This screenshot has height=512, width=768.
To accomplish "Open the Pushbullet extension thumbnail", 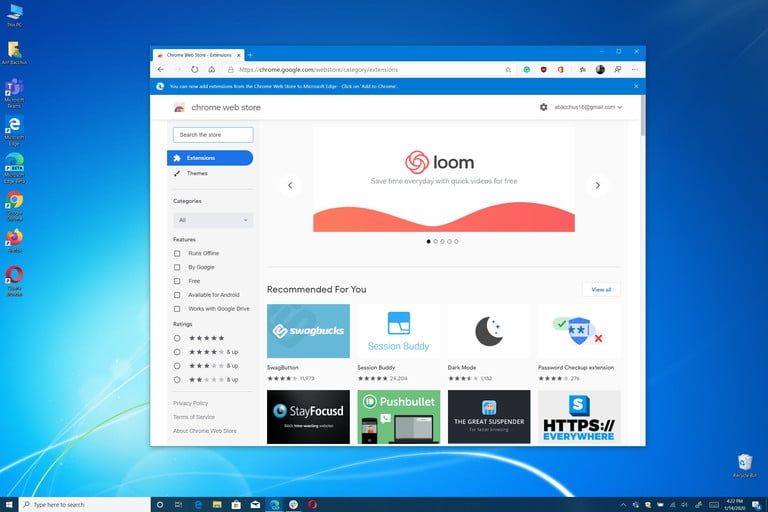I will (399, 417).
